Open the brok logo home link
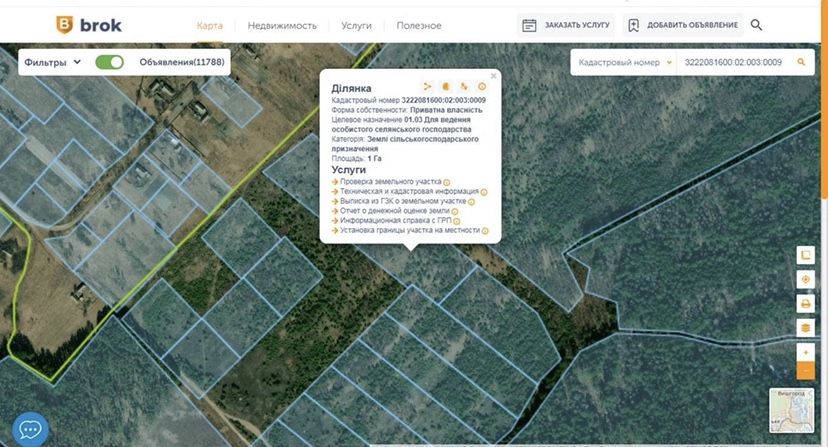The image size is (828, 447). [89, 25]
